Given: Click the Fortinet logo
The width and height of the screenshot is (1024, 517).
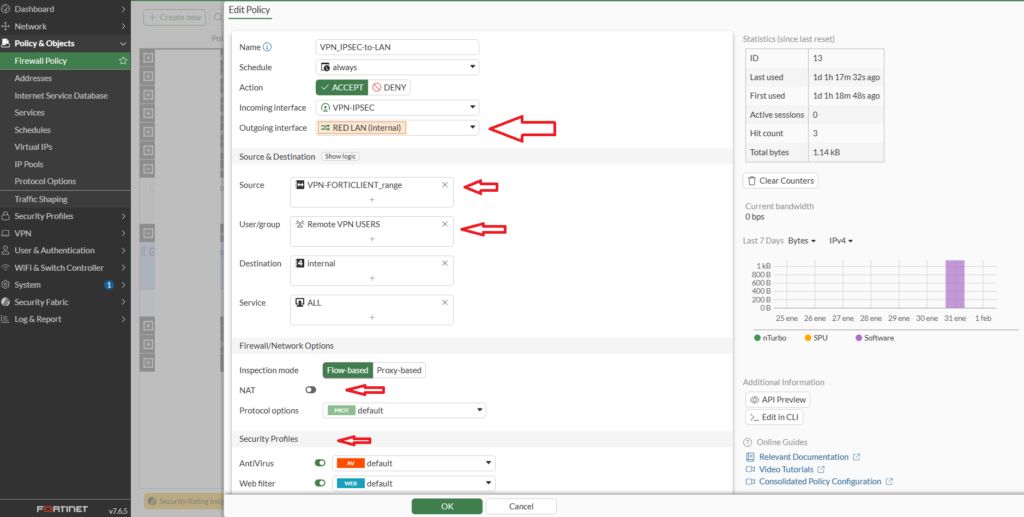Looking at the screenshot, I should (63, 509).
